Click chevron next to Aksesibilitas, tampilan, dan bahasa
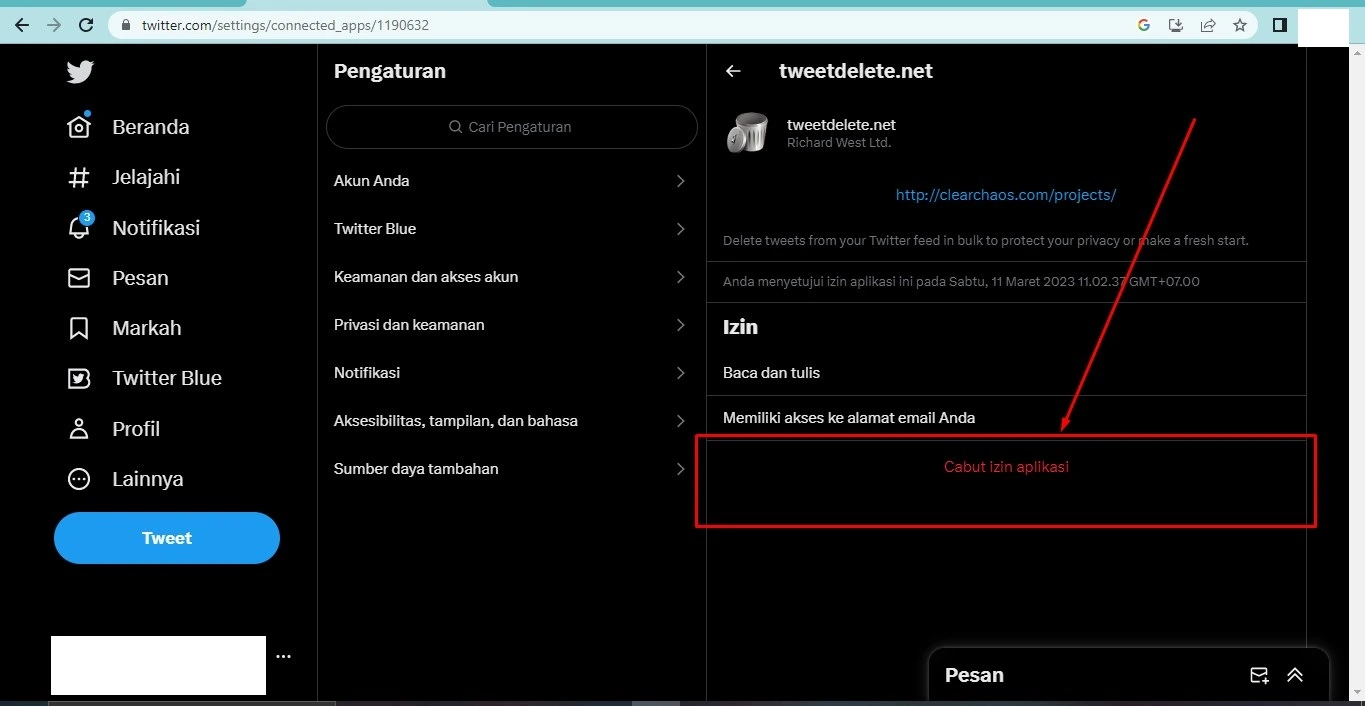Image resolution: width=1365 pixels, height=706 pixels. pyautogui.click(x=680, y=421)
